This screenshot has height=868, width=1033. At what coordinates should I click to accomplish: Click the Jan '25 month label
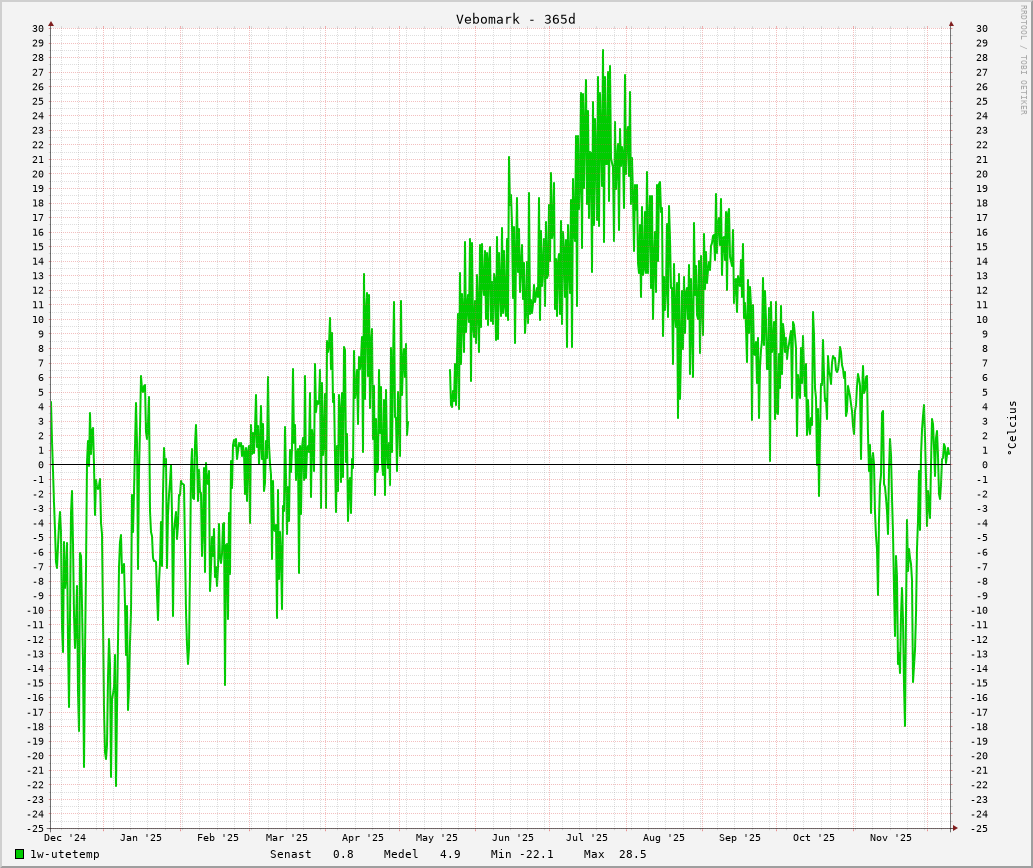click(x=141, y=838)
